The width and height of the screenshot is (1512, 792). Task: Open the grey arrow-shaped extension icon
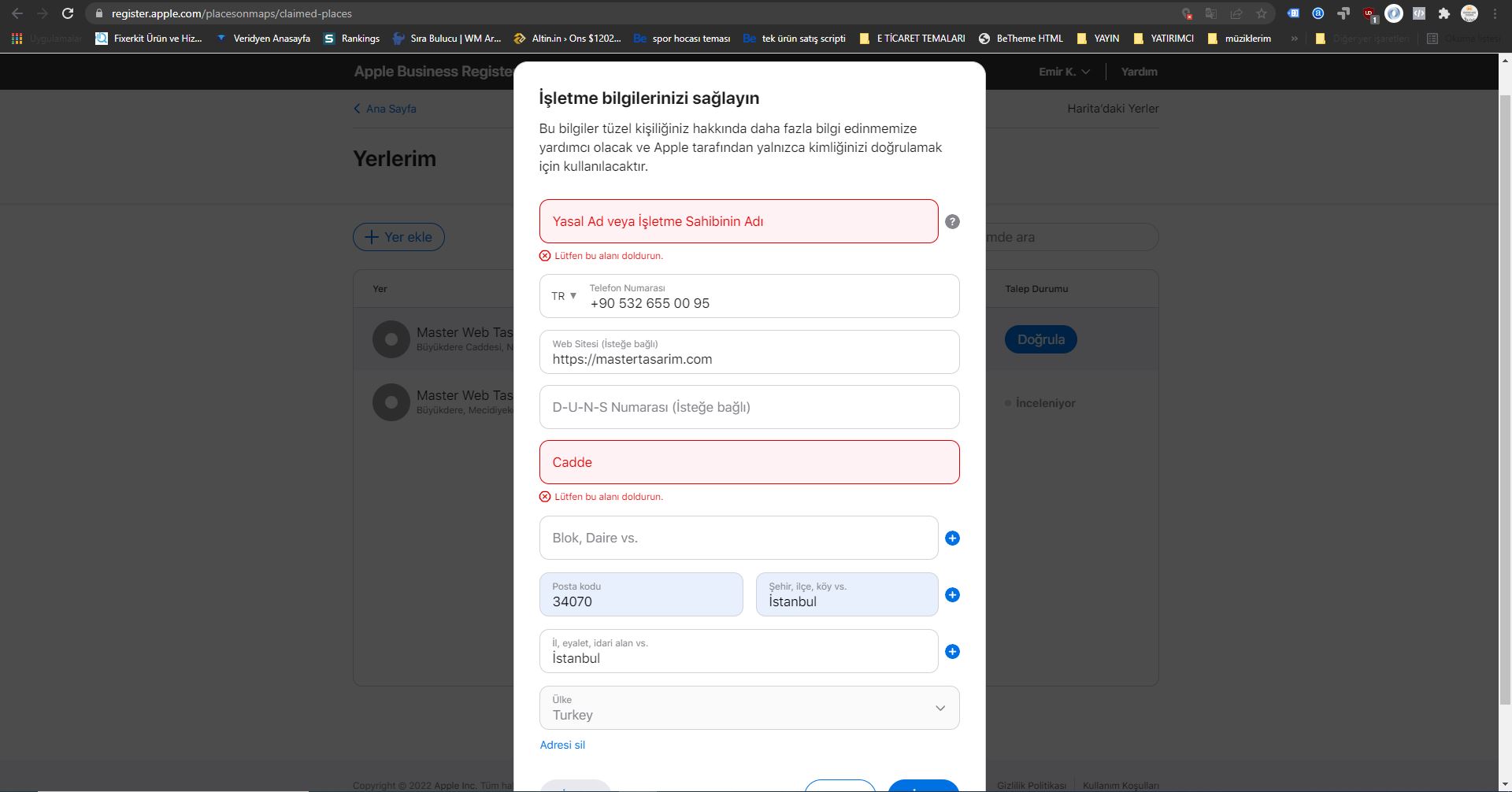(1343, 13)
